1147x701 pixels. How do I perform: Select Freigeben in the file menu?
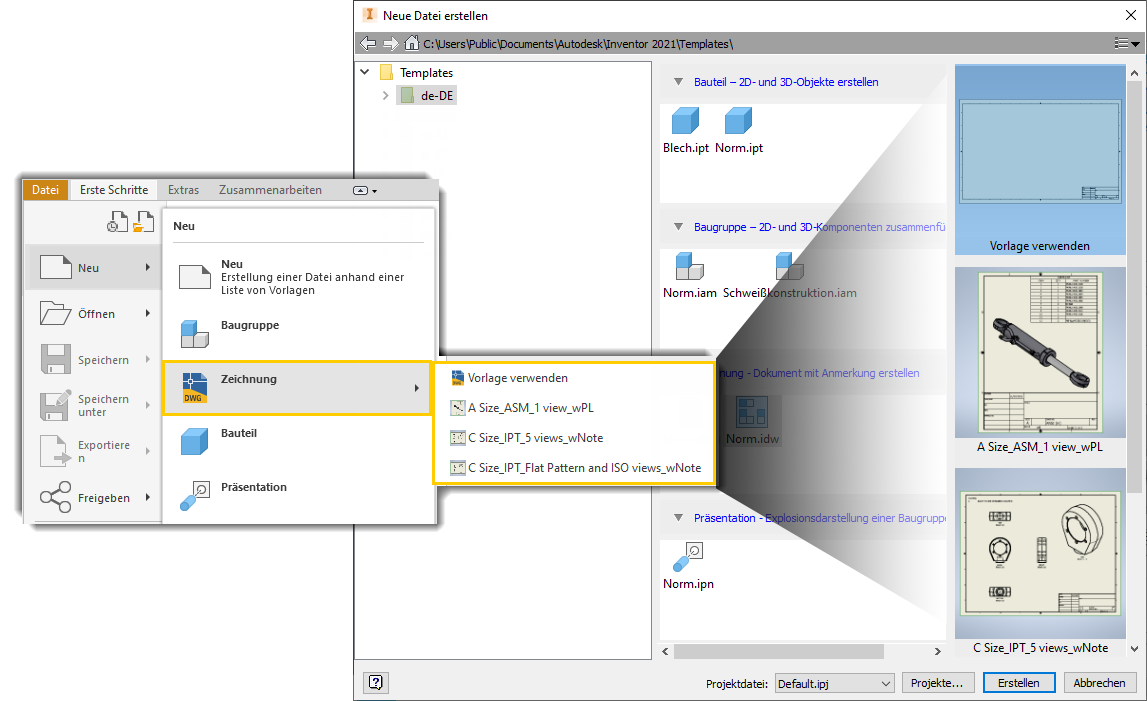[x=94, y=498]
